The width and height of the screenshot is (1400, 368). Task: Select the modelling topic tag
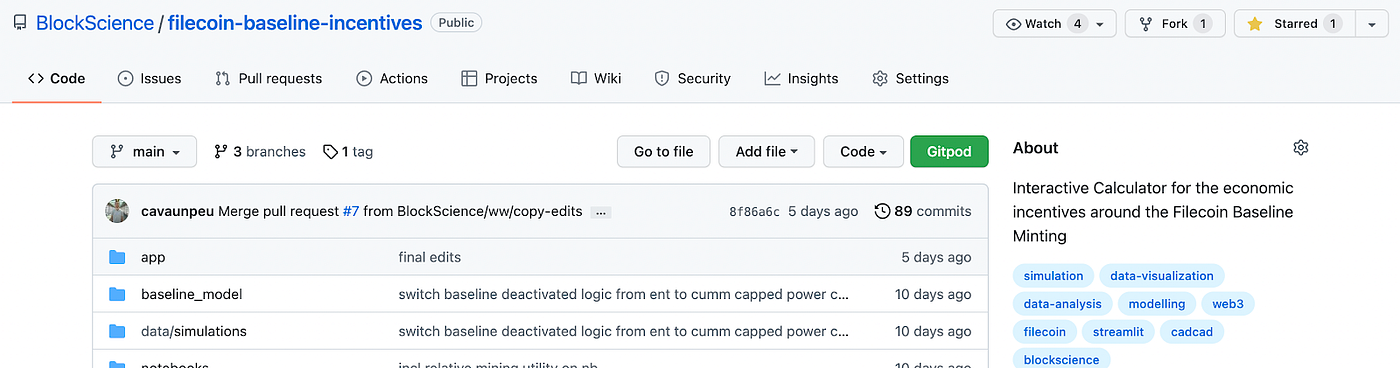(x=1156, y=303)
